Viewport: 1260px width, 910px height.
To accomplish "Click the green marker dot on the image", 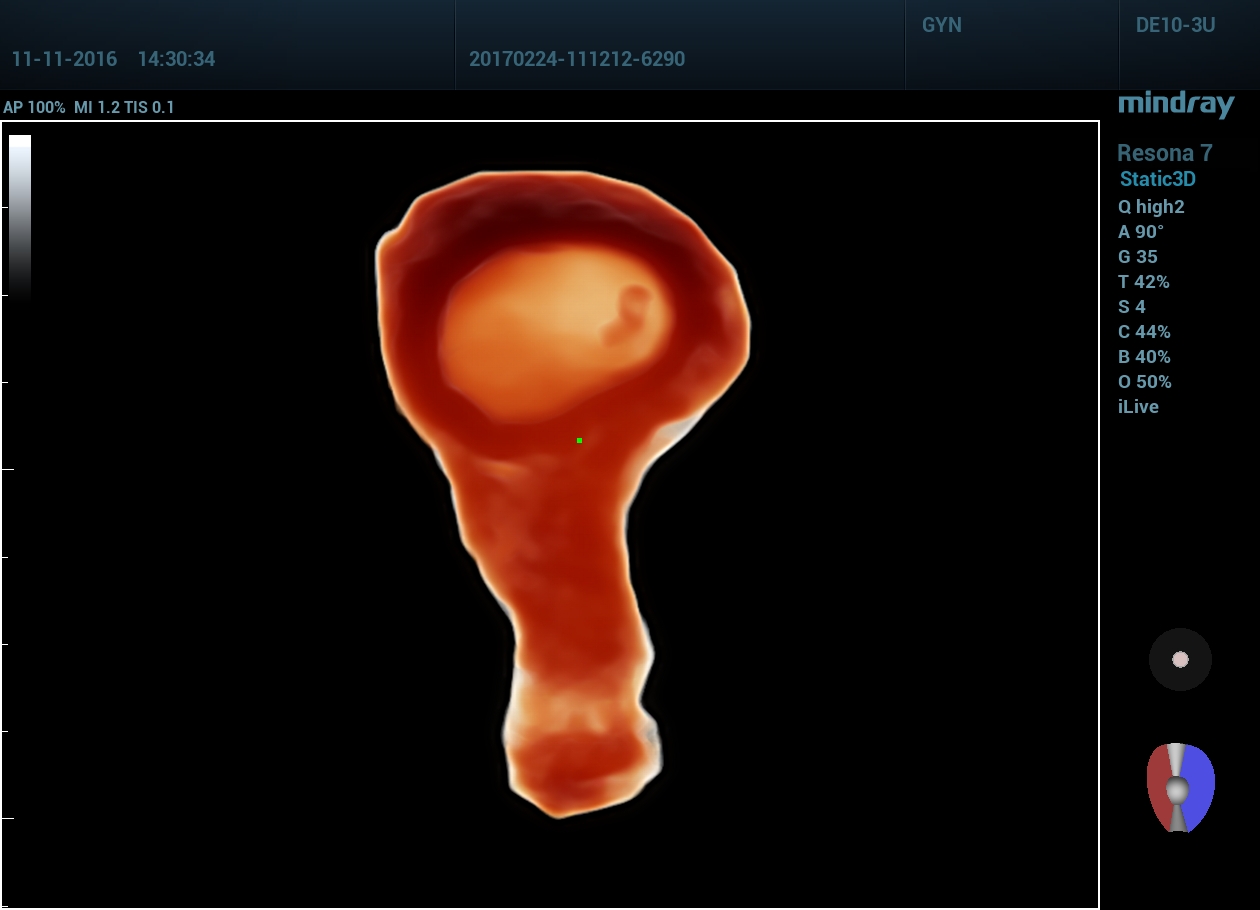I will tap(579, 440).
